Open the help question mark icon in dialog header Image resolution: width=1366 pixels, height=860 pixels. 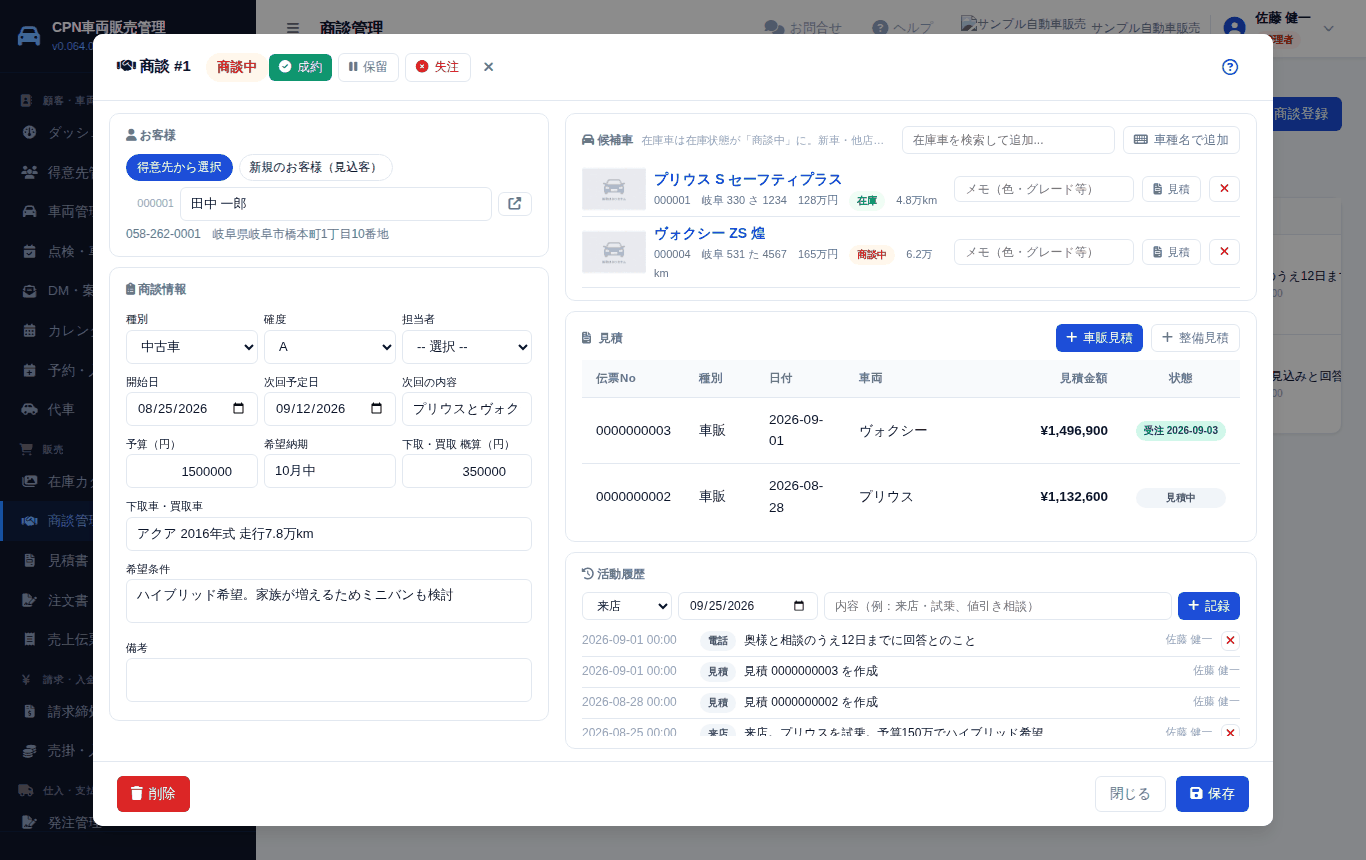pyautogui.click(x=1230, y=67)
